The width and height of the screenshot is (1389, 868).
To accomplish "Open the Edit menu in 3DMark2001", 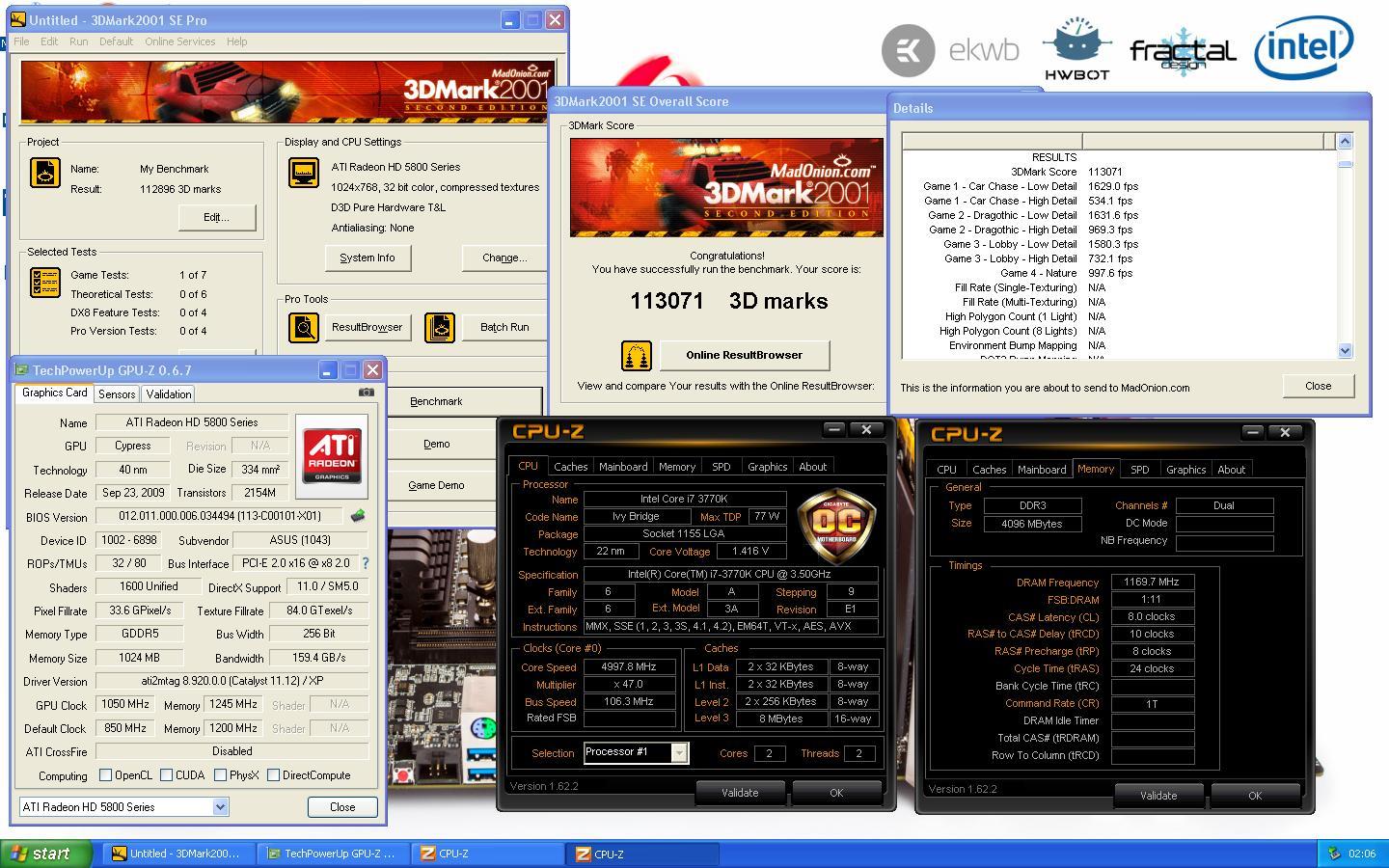I will point(49,41).
